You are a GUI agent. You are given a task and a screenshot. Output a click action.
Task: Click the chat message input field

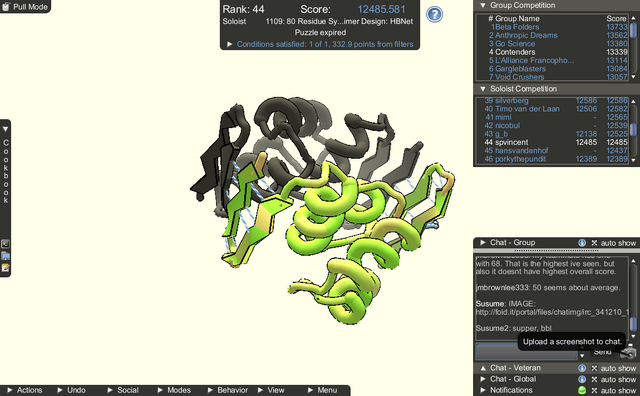[526, 352]
